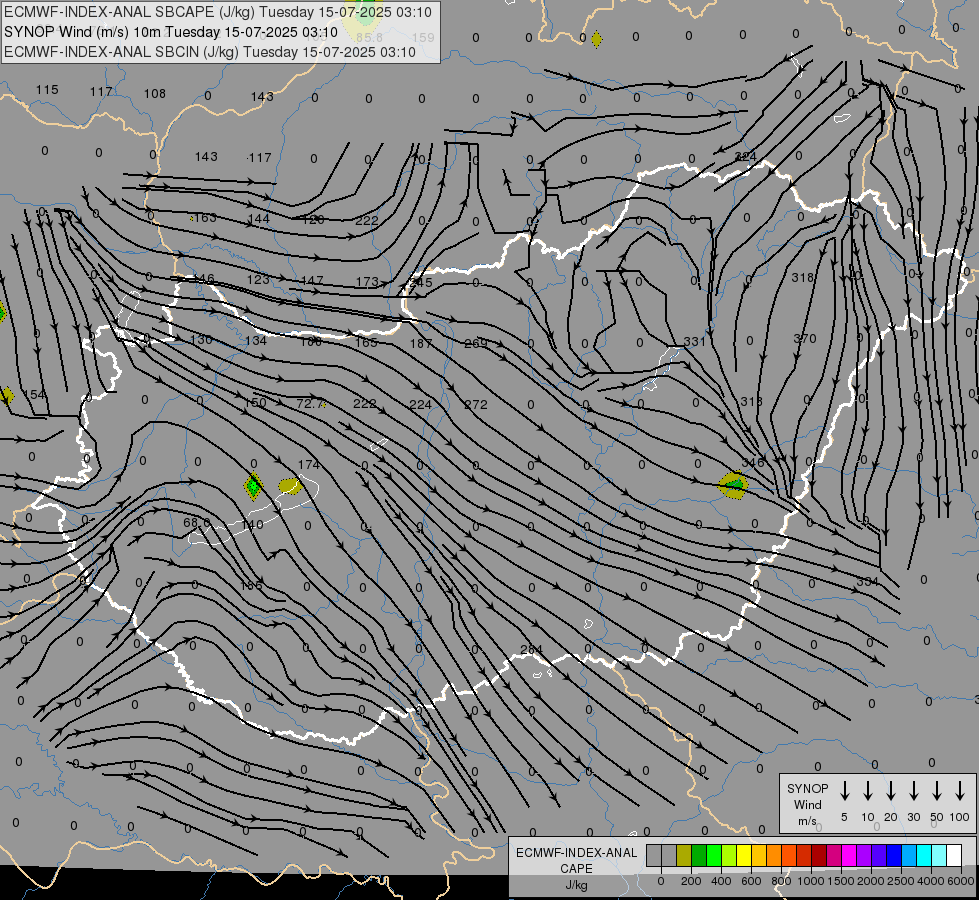
Task: Click the 2000 tick label on colorbar
Action: 870,881
